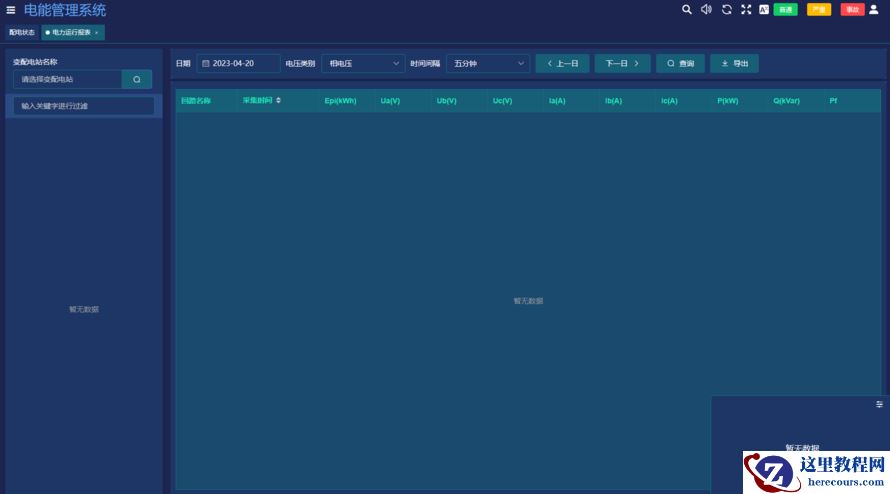
Task: Click the 上一日 previous day button
Action: click(562, 64)
